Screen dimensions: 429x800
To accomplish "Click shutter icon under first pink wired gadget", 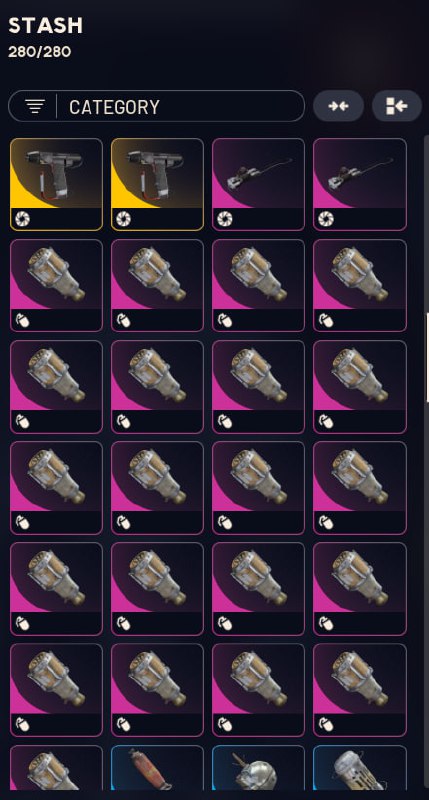I will (x=225, y=219).
